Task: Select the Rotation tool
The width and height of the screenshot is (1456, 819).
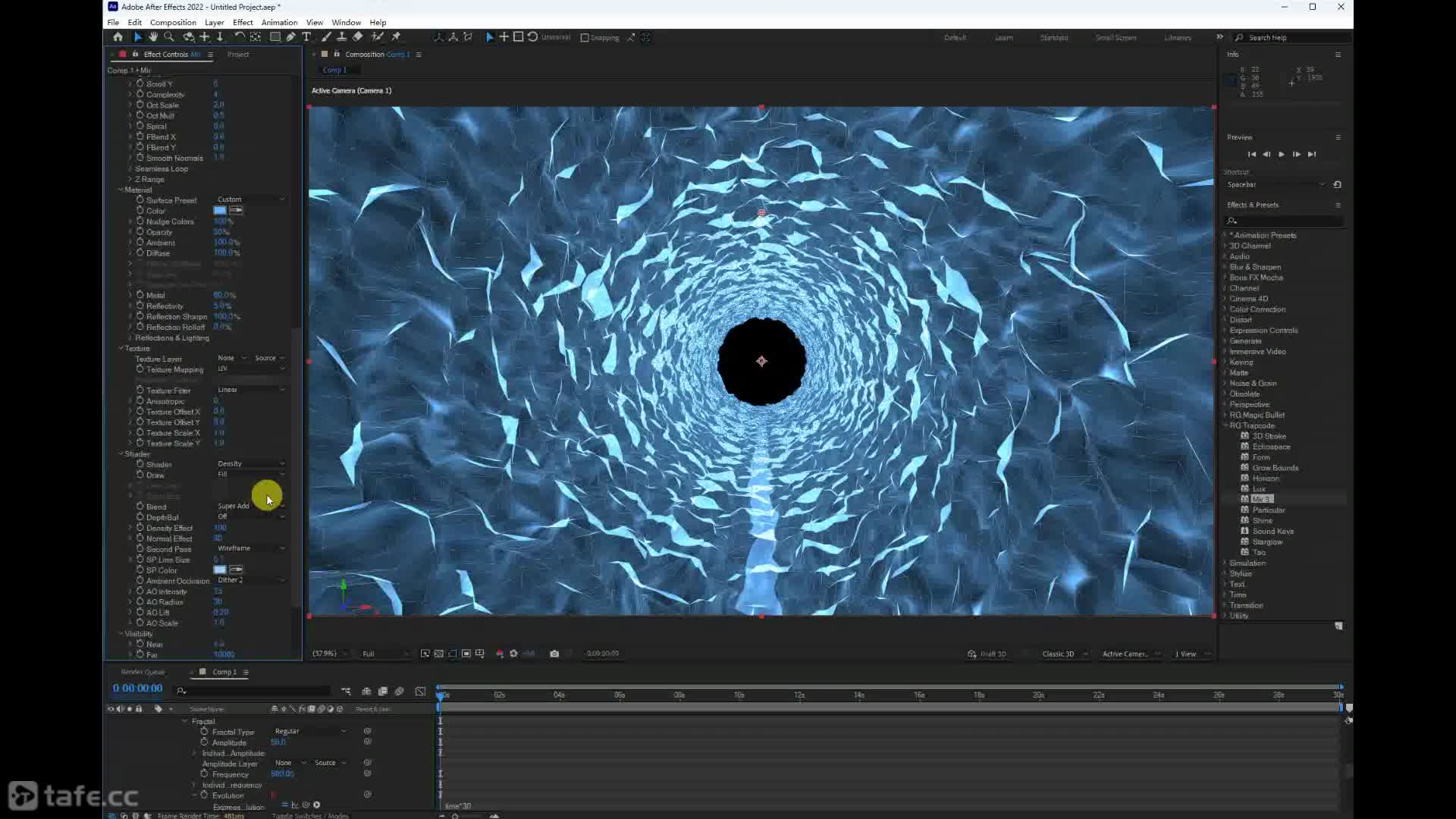Action: (239, 36)
